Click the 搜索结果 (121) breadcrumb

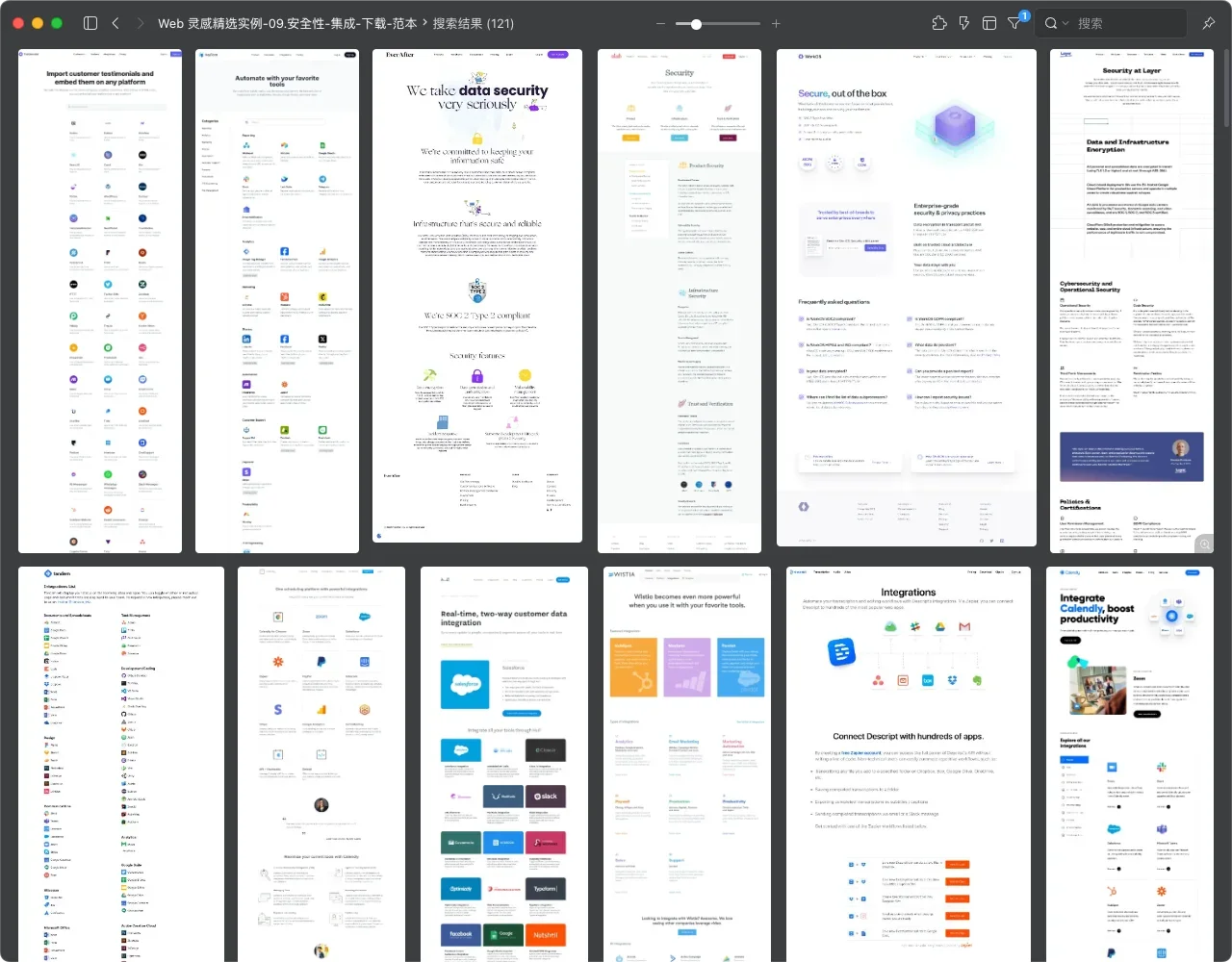(473, 23)
